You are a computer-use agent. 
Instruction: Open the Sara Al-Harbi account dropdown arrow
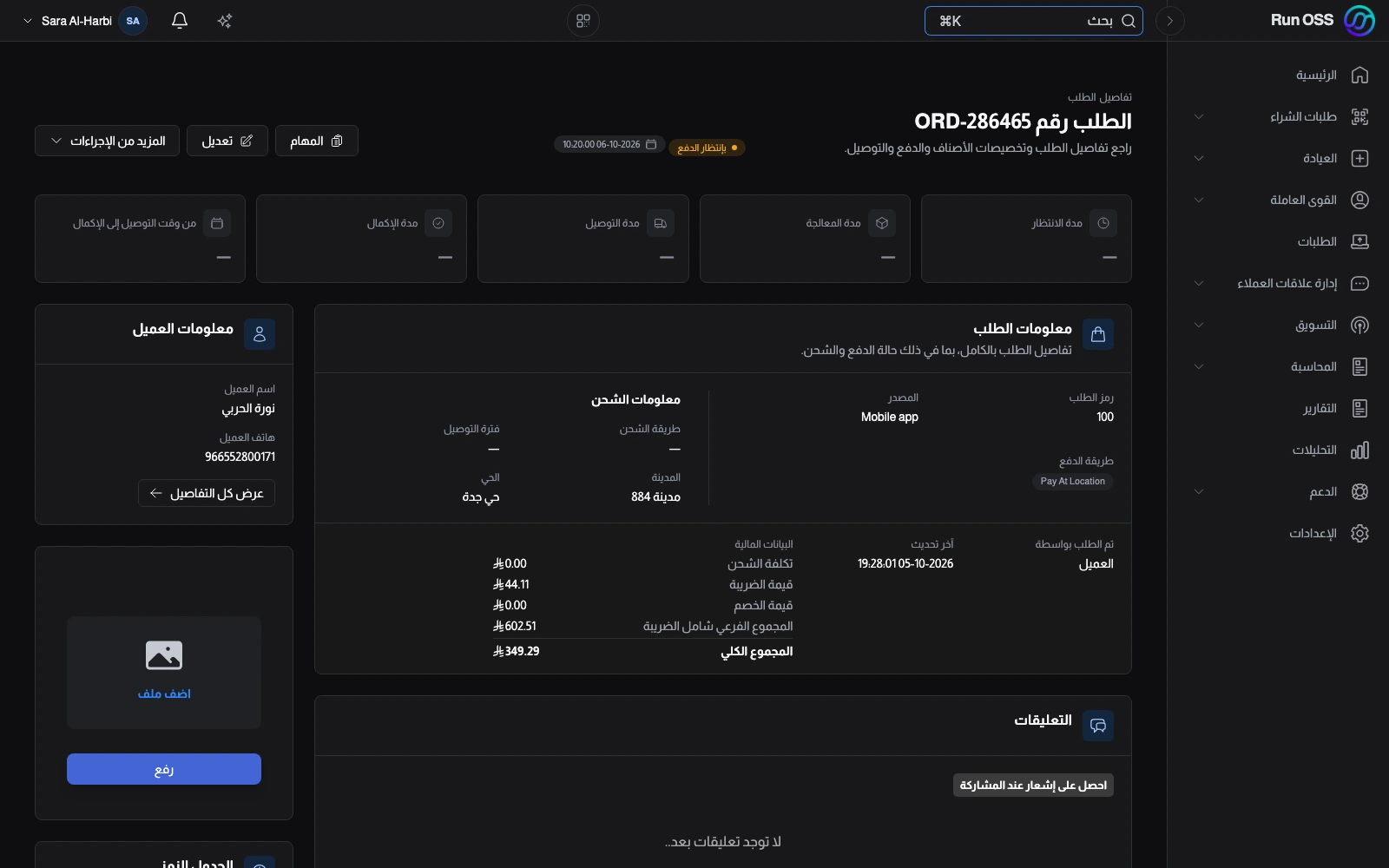pos(28,21)
